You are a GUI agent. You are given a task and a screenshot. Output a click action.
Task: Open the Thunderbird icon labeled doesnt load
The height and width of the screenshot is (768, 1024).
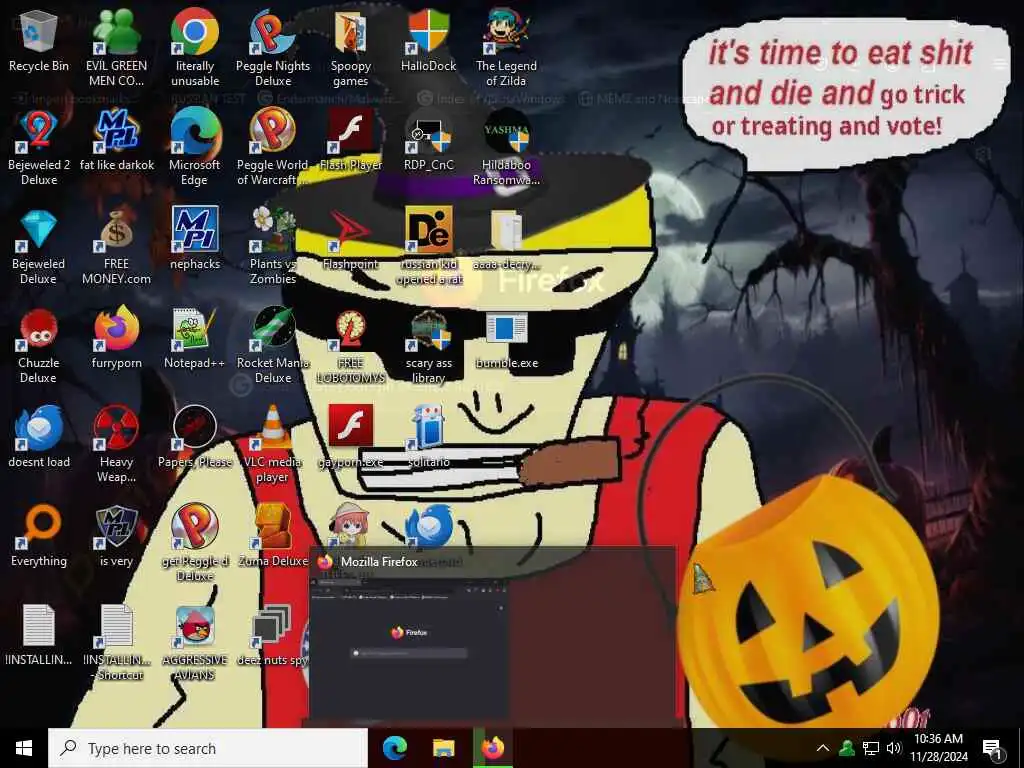[39, 438]
